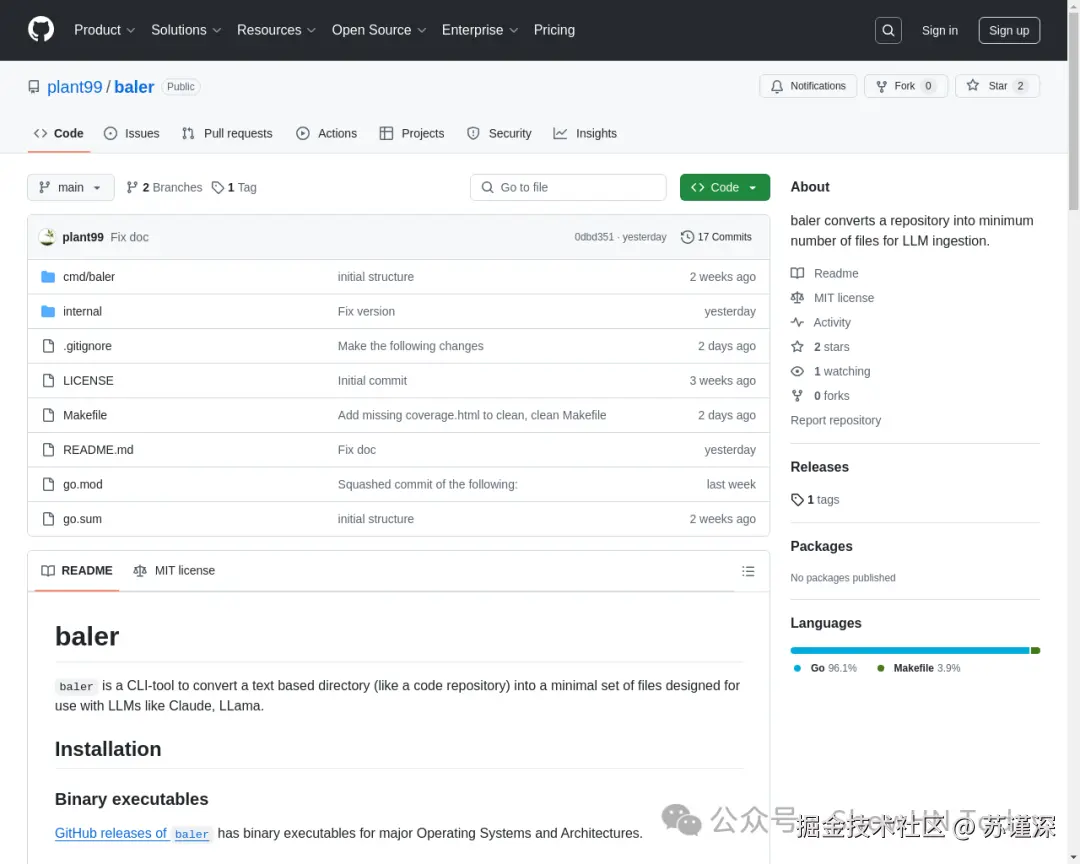Expand the Resources menu
This screenshot has height=864, width=1080.
276,30
